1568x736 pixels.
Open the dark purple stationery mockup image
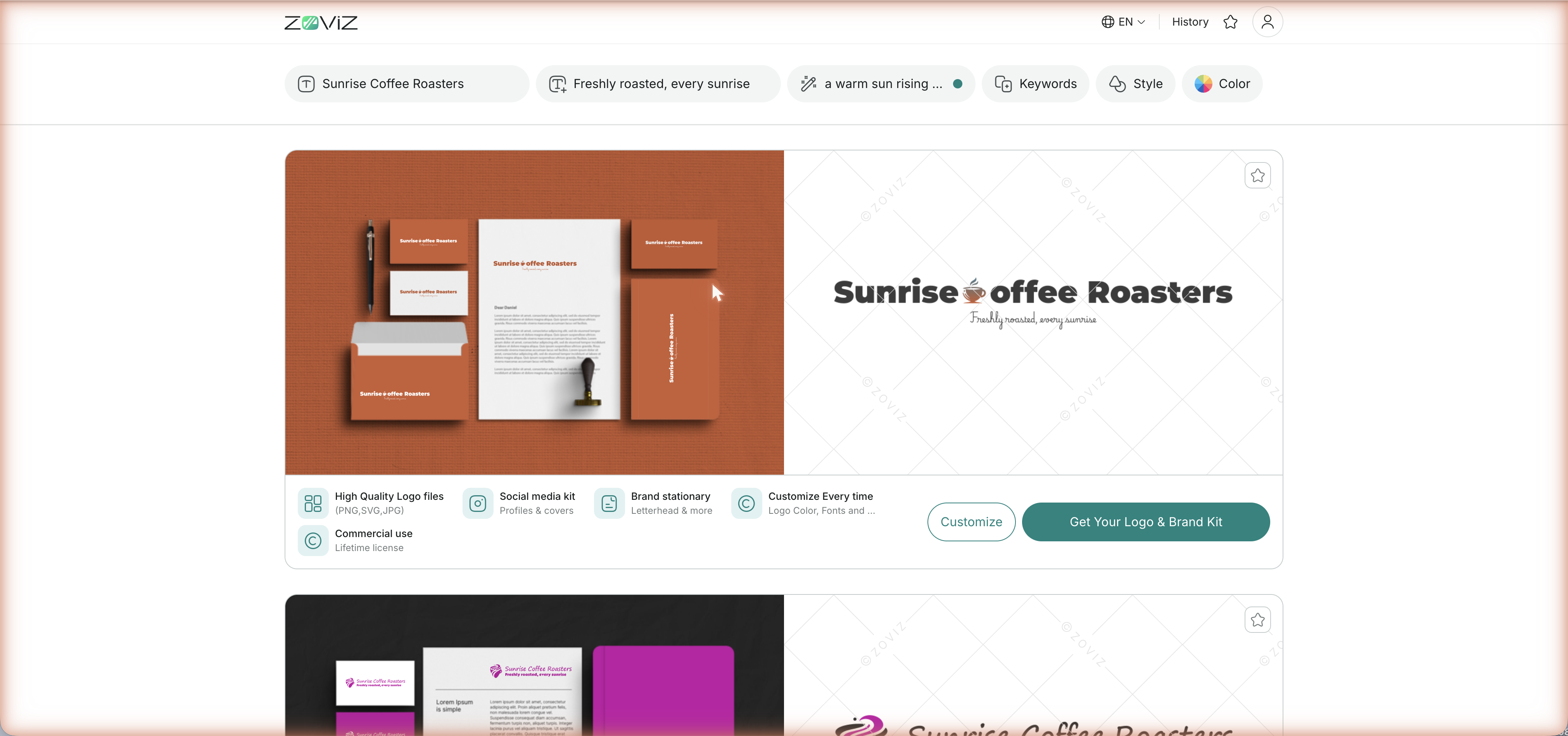534,665
